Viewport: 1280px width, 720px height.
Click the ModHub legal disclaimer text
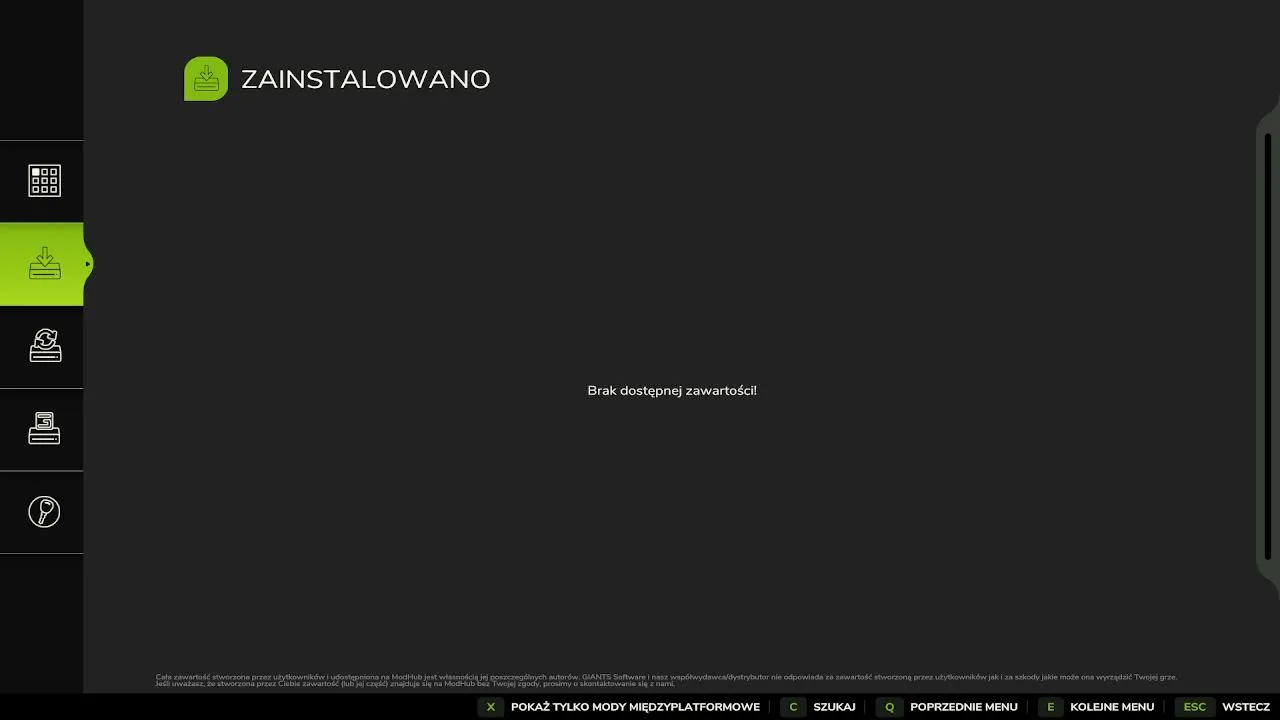tap(666, 680)
